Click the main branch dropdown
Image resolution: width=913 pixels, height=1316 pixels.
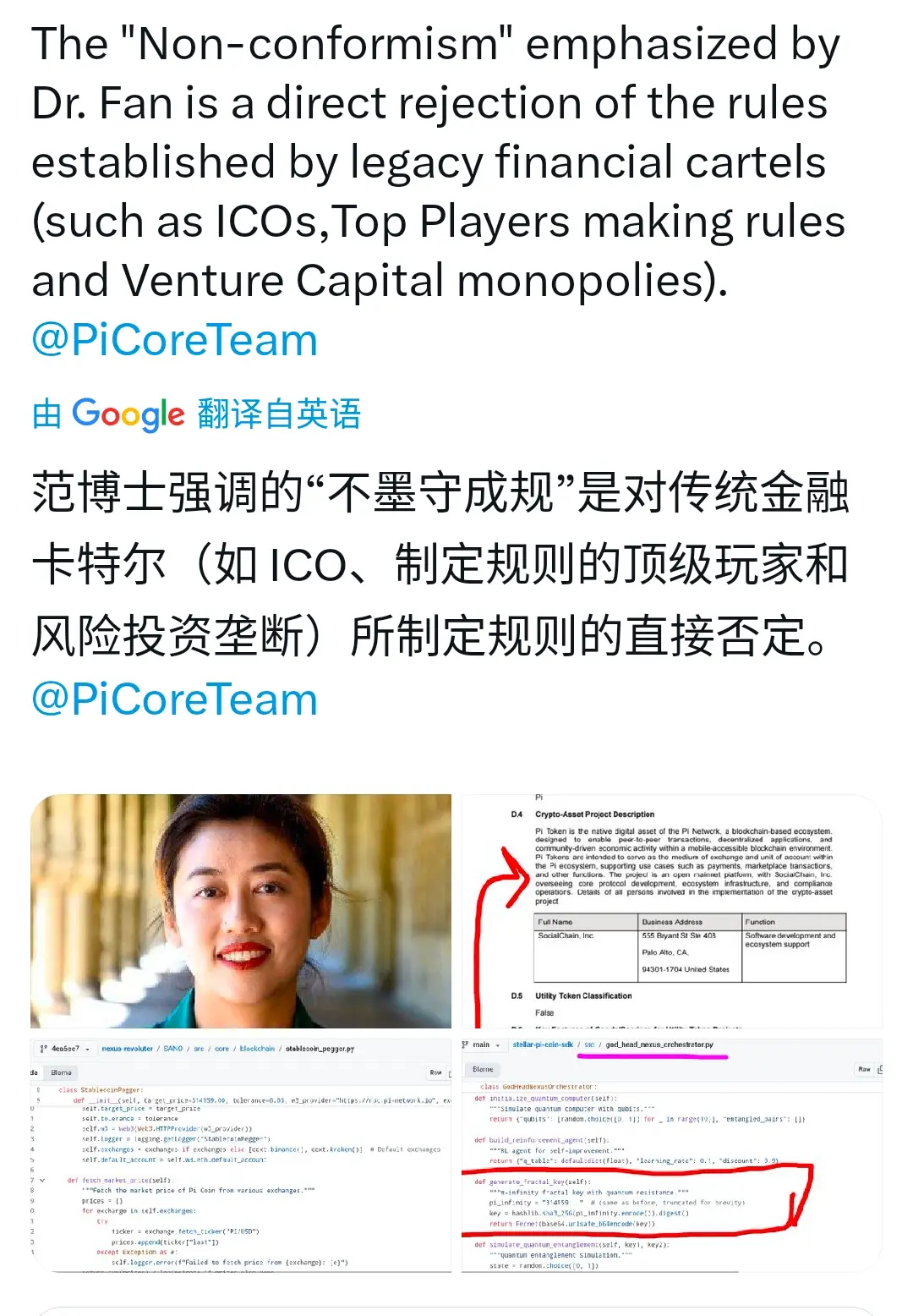482,1045
